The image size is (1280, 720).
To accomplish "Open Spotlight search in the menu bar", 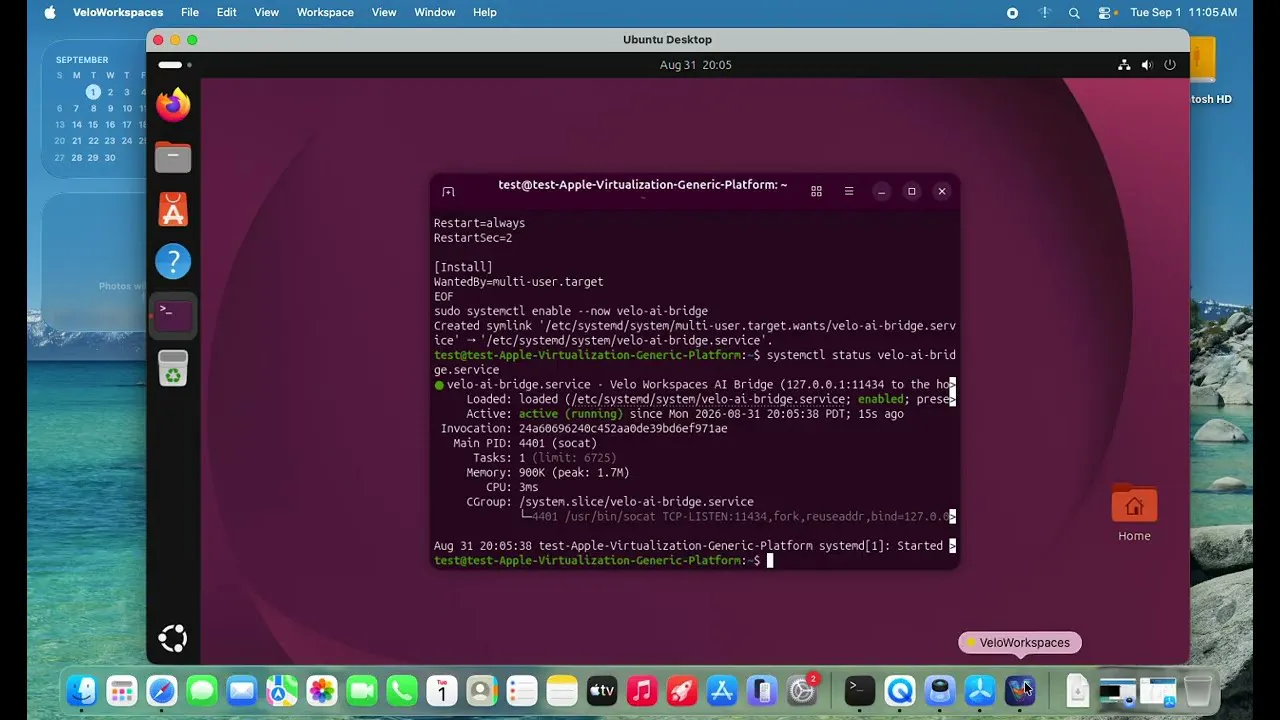I will 1074,13.
